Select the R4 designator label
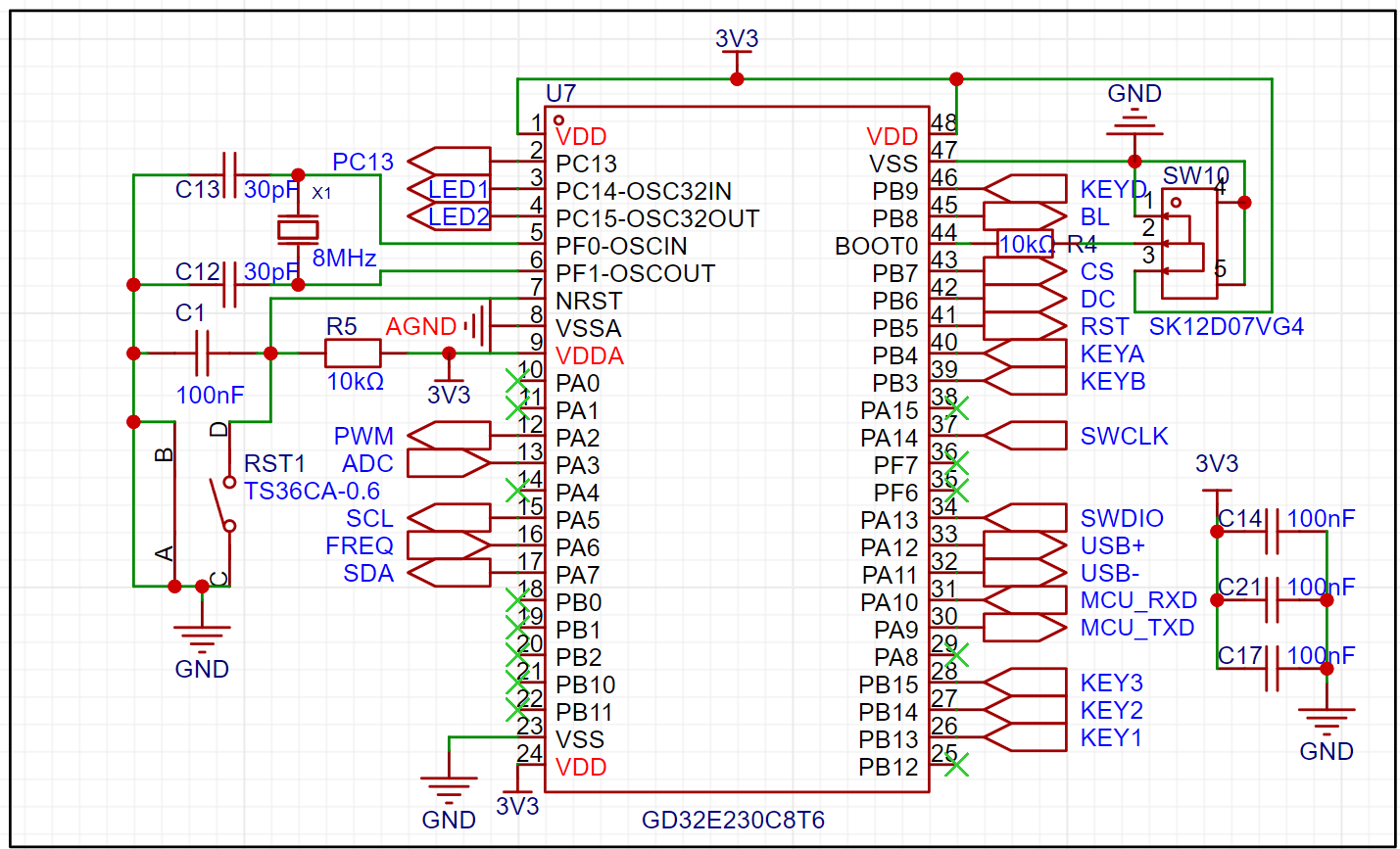The image size is (1400, 849). pyautogui.click(x=1083, y=244)
